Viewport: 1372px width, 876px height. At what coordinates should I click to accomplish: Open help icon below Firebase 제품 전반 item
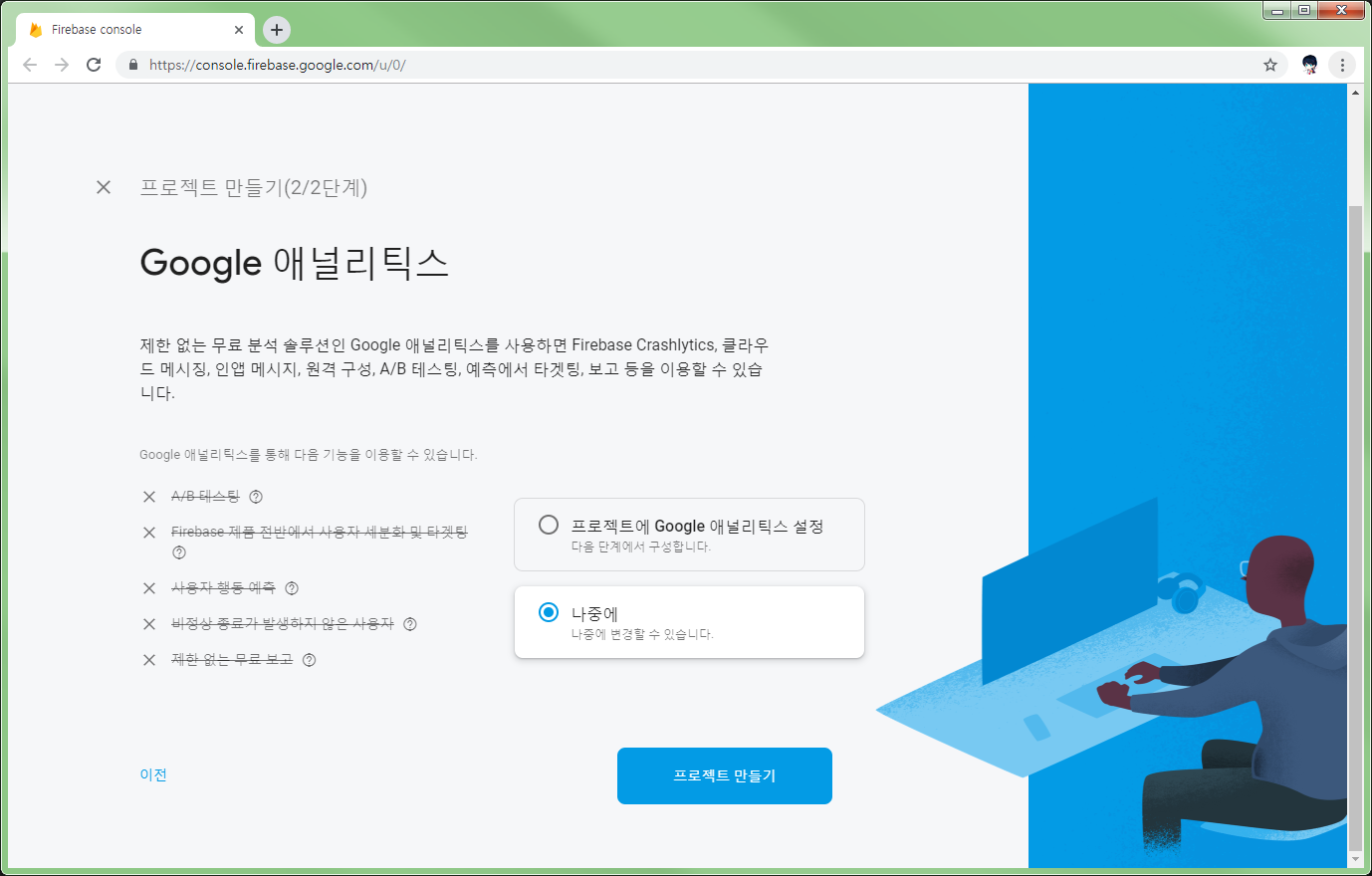point(179,552)
